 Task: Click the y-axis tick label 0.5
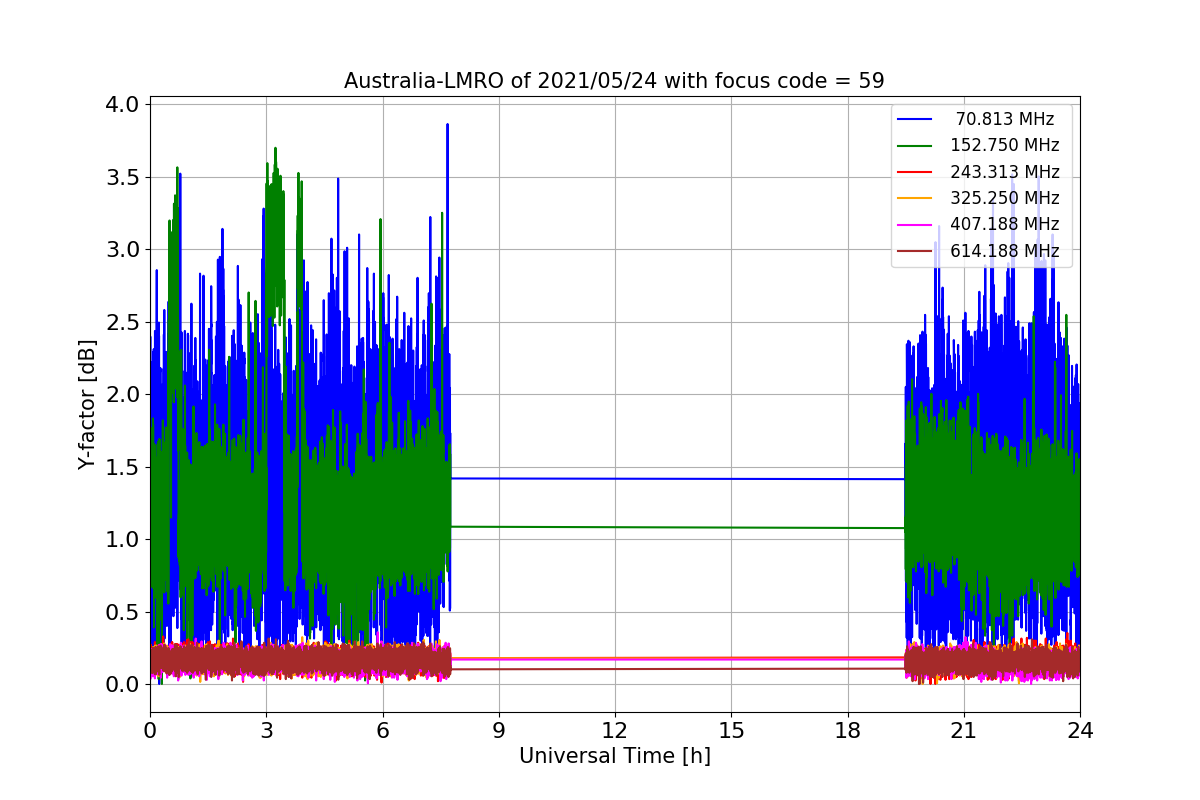pyautogui.click(x=124, y=612)
